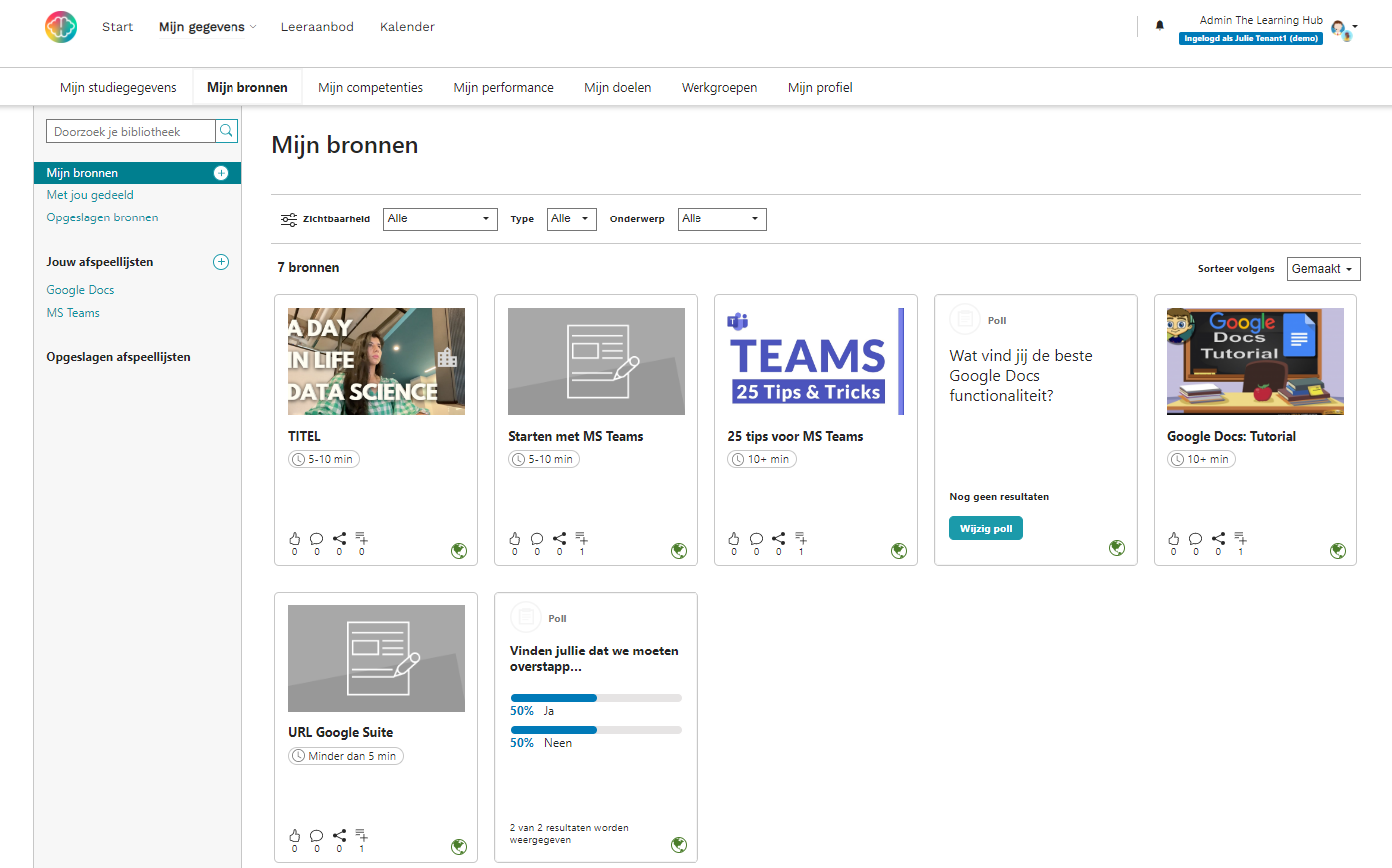The image size is (1392, 868).
Task: Select Mijn bronnen in sidebar
Action: [x=138, y=173]
